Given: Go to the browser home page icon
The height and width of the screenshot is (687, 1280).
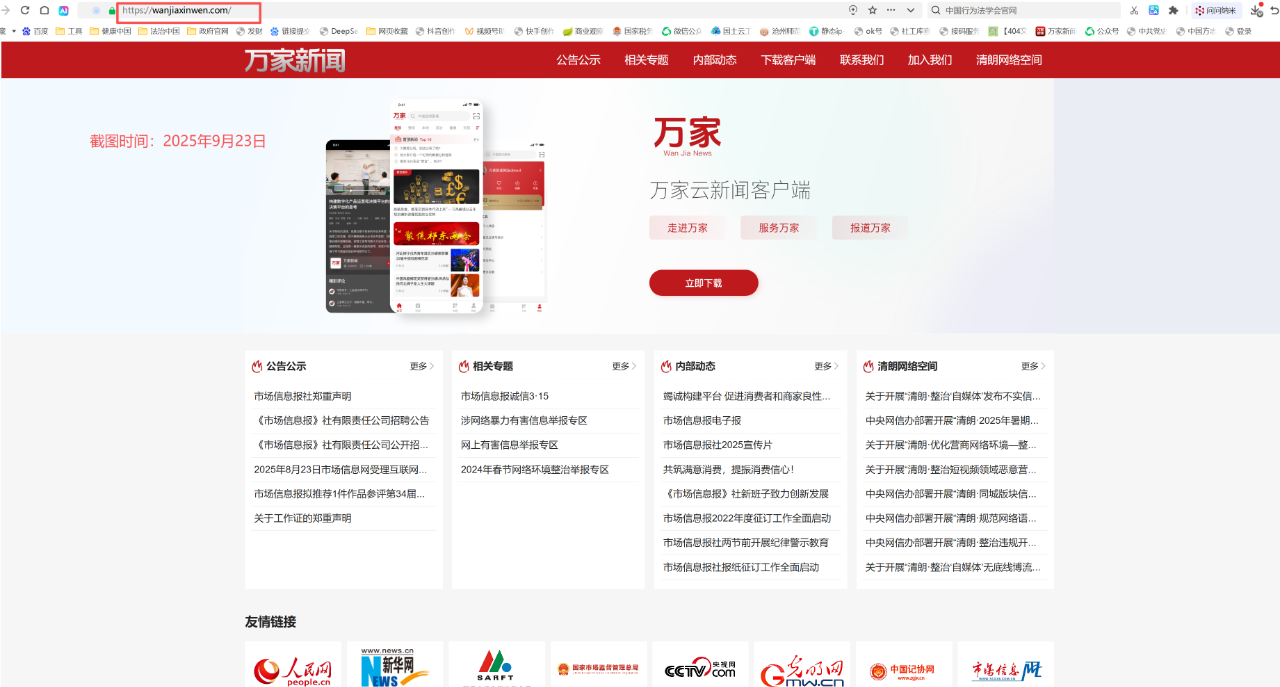Looking at the screenshot, I should coord(44,10).
